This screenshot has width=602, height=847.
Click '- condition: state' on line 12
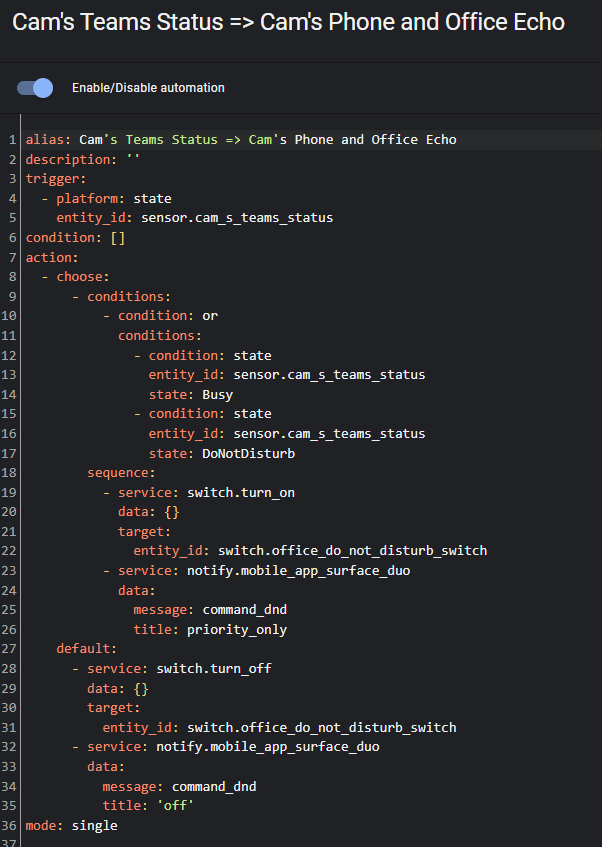(x=203, y=356)
